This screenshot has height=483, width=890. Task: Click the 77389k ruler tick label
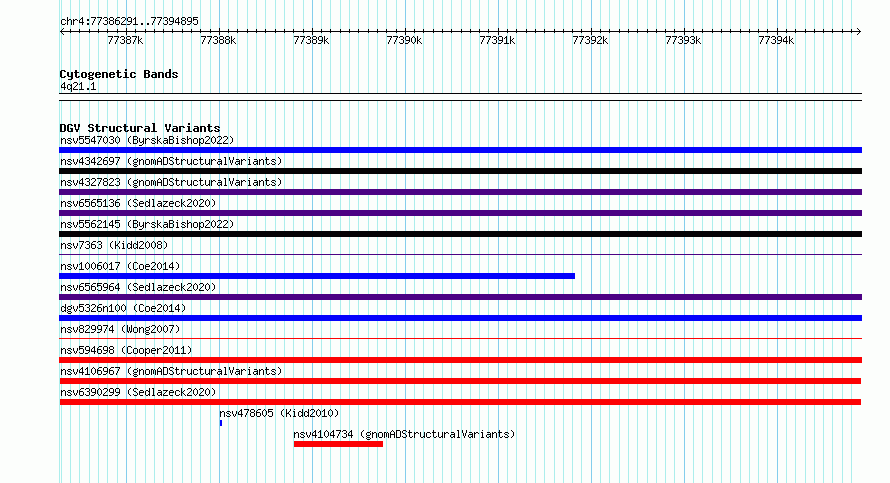[x=311, y=40]
